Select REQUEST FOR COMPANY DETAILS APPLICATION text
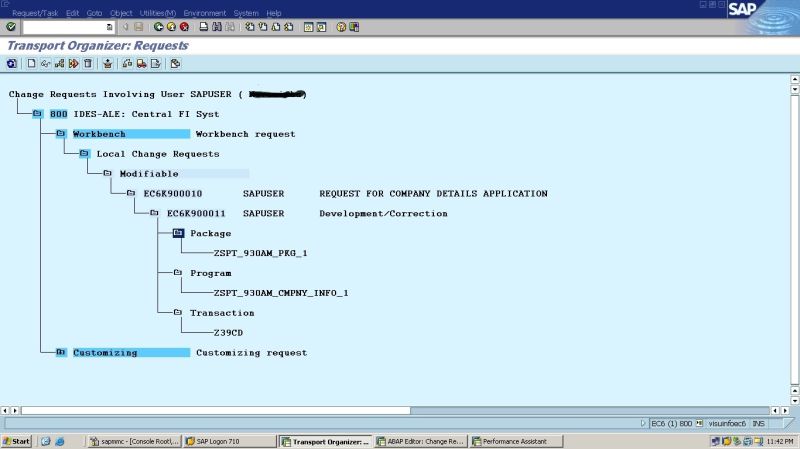The width and height of the screenshot is (800, 449). 433,193
